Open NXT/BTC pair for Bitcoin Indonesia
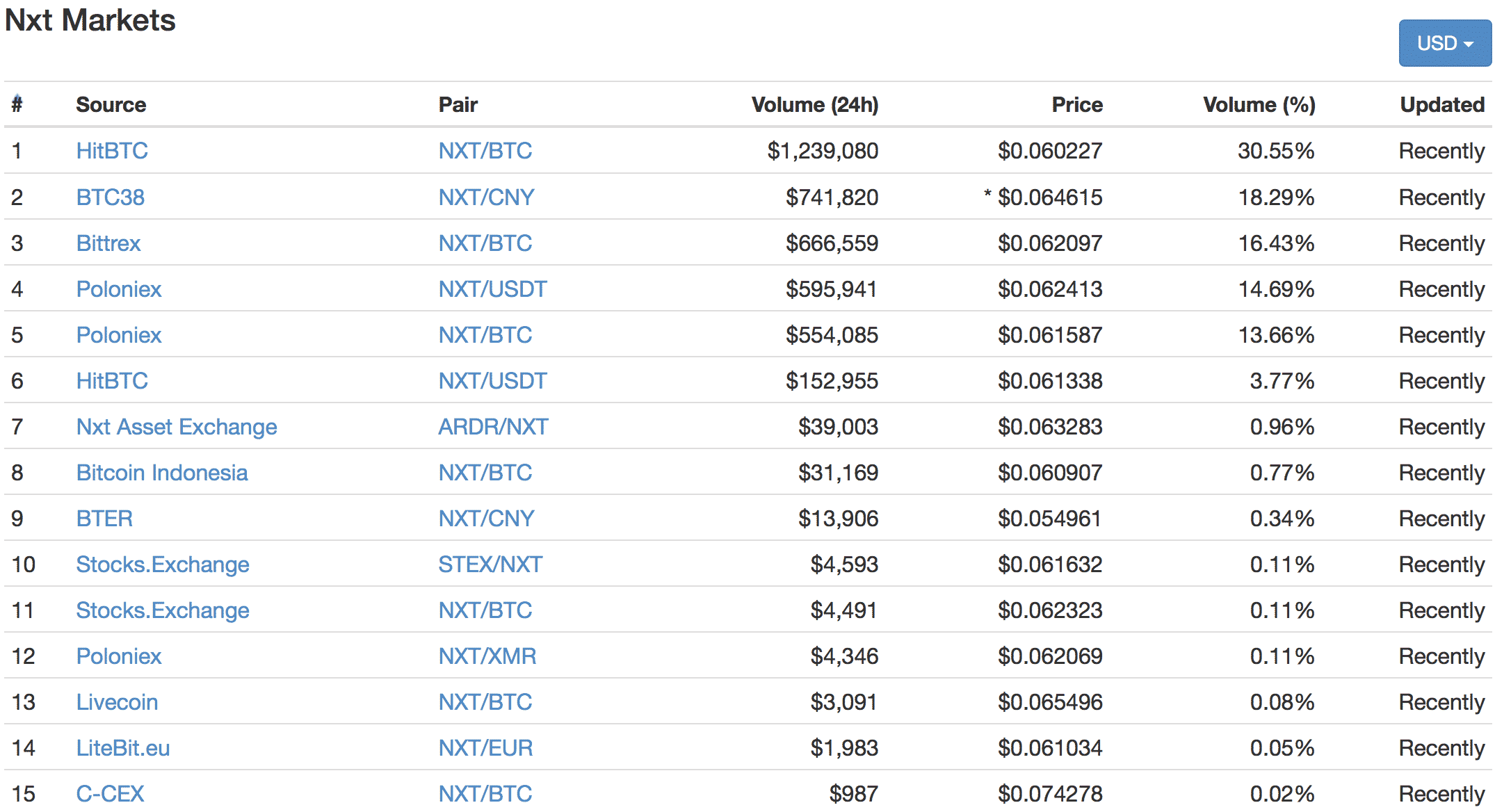Viewport: 1495px width, 812px height. point(485,473)
